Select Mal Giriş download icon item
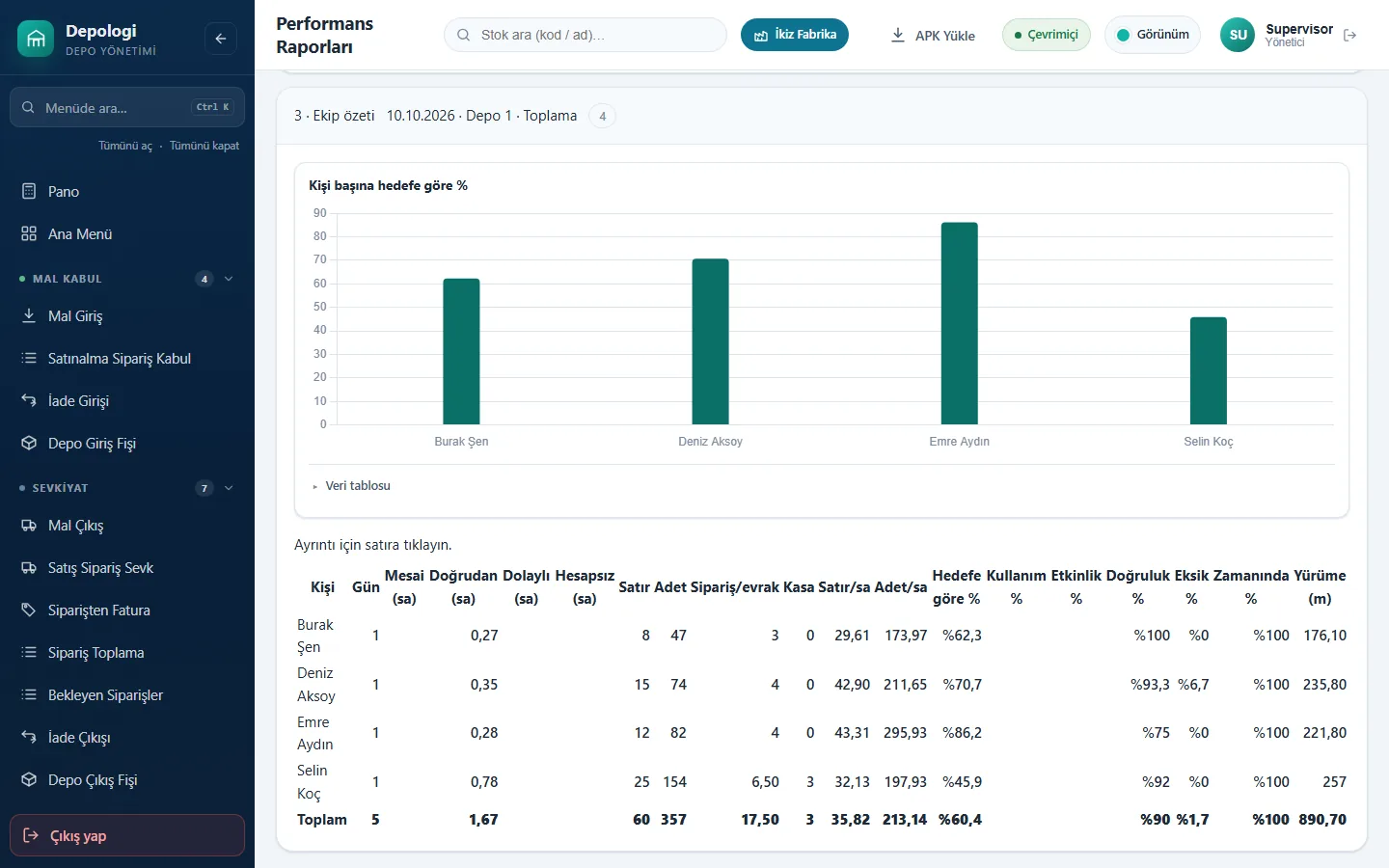The height and width of the screenshot is (868, 1389). tap(29, 315)
